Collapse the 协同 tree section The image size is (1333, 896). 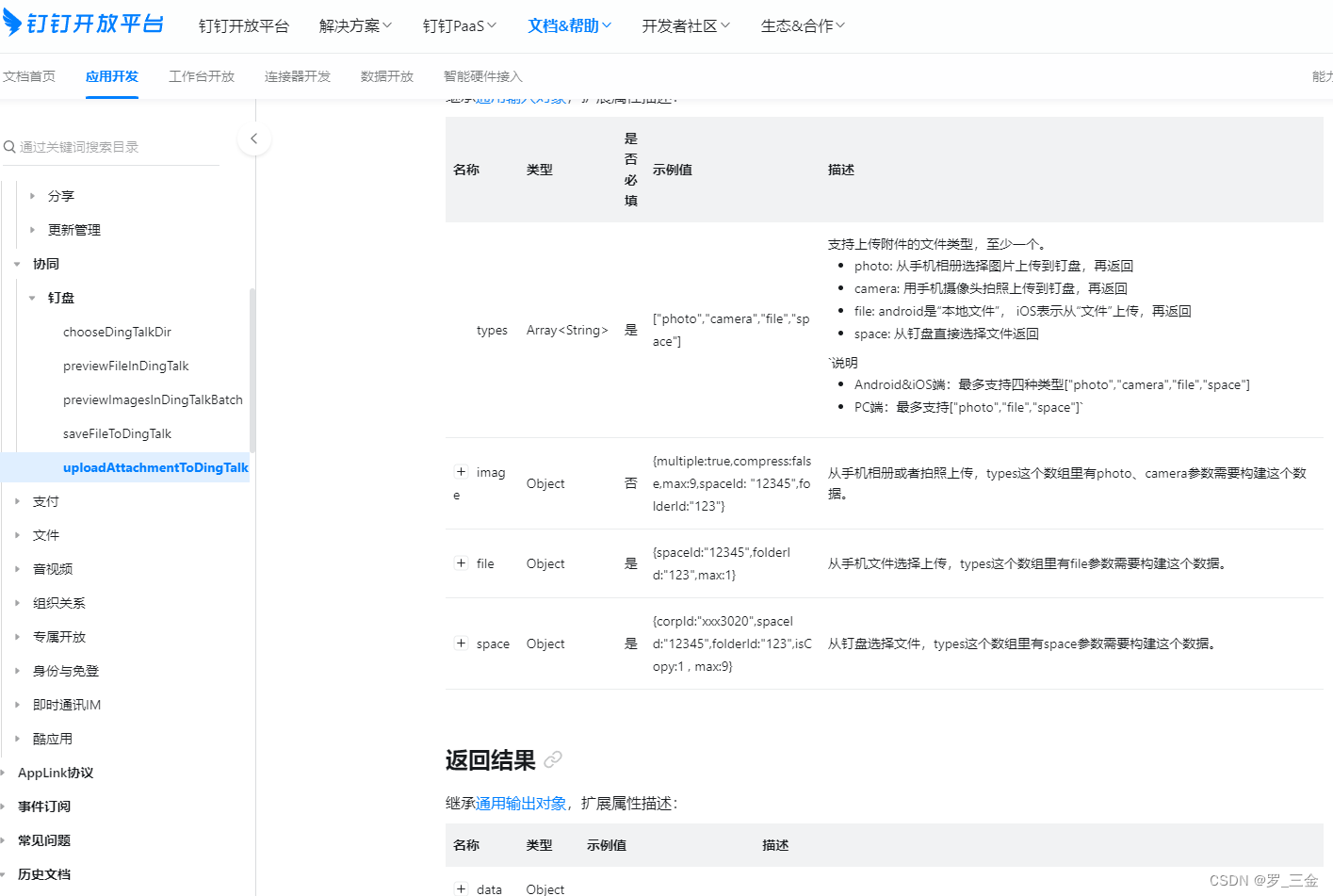coord(17,264)
